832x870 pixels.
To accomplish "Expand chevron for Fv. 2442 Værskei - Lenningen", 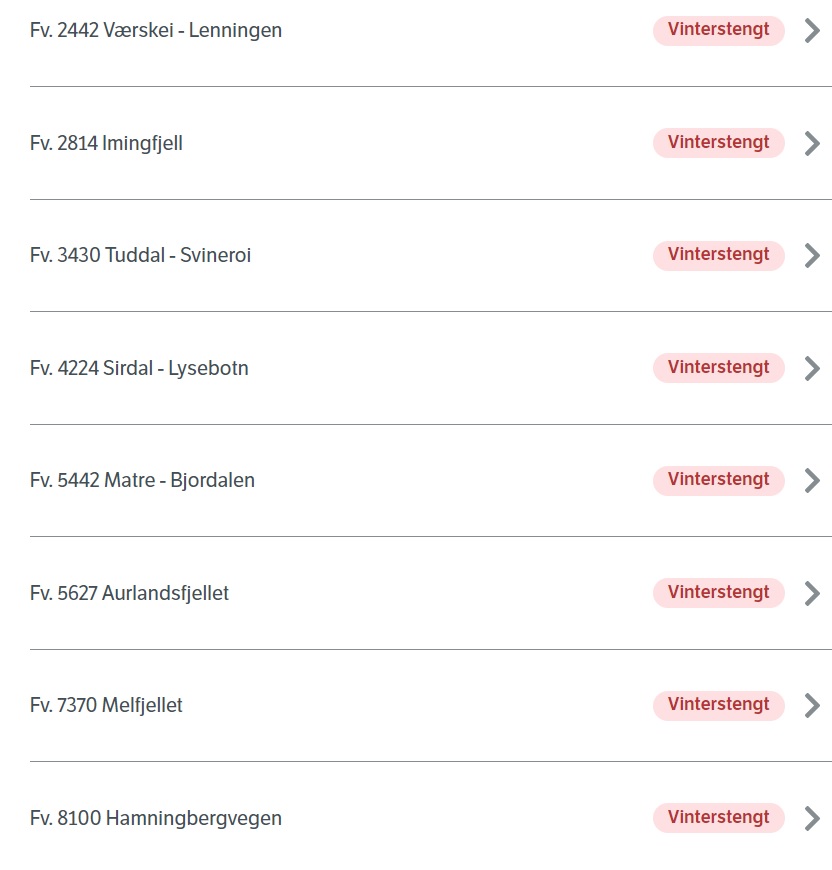I will [812, 31].
